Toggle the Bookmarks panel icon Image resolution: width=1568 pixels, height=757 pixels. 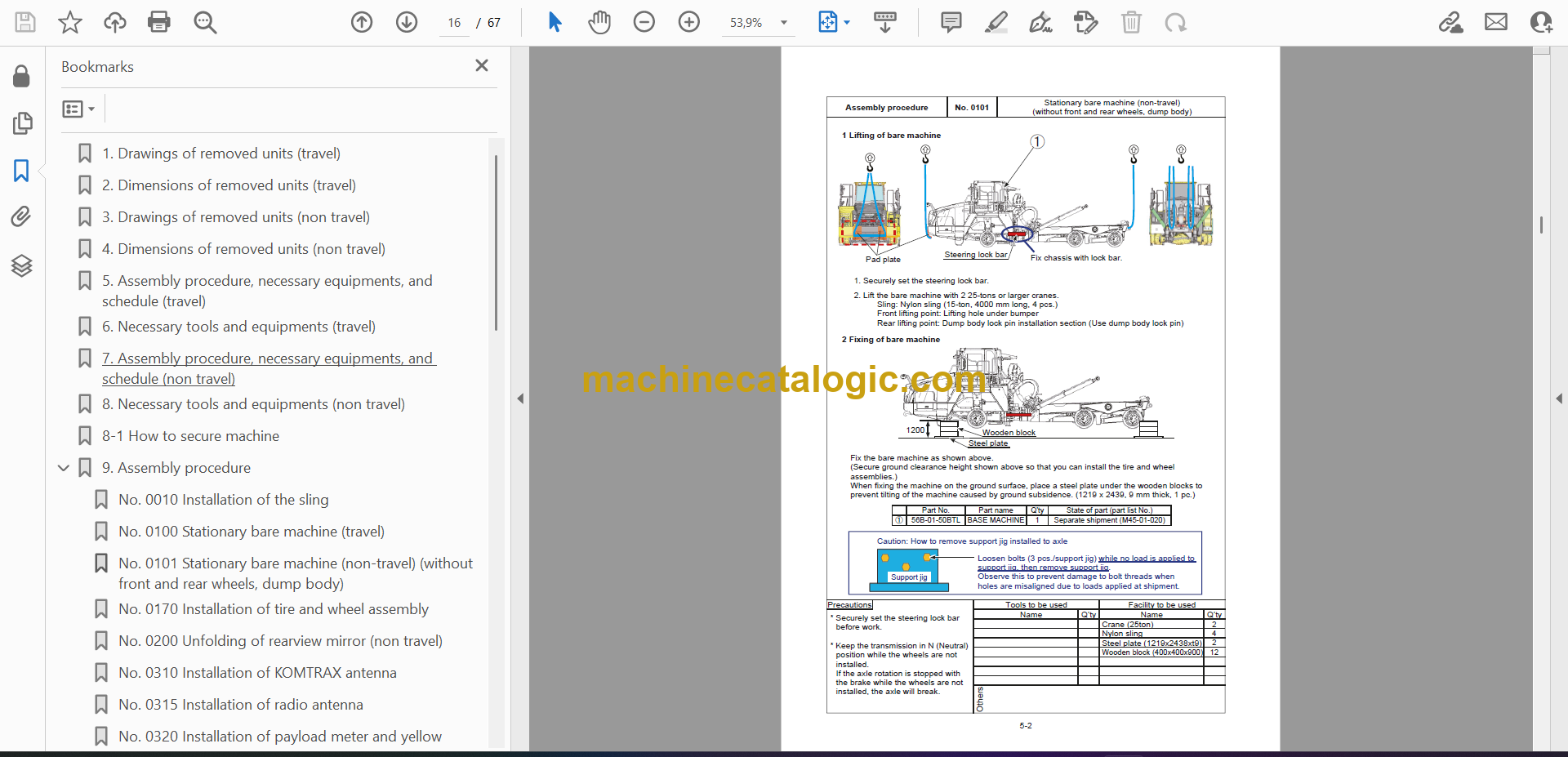[x=21, y=171]
